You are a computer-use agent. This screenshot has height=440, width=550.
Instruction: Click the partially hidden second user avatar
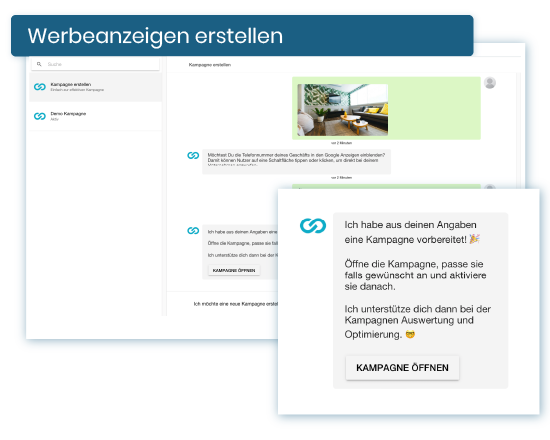click(490, 187)
